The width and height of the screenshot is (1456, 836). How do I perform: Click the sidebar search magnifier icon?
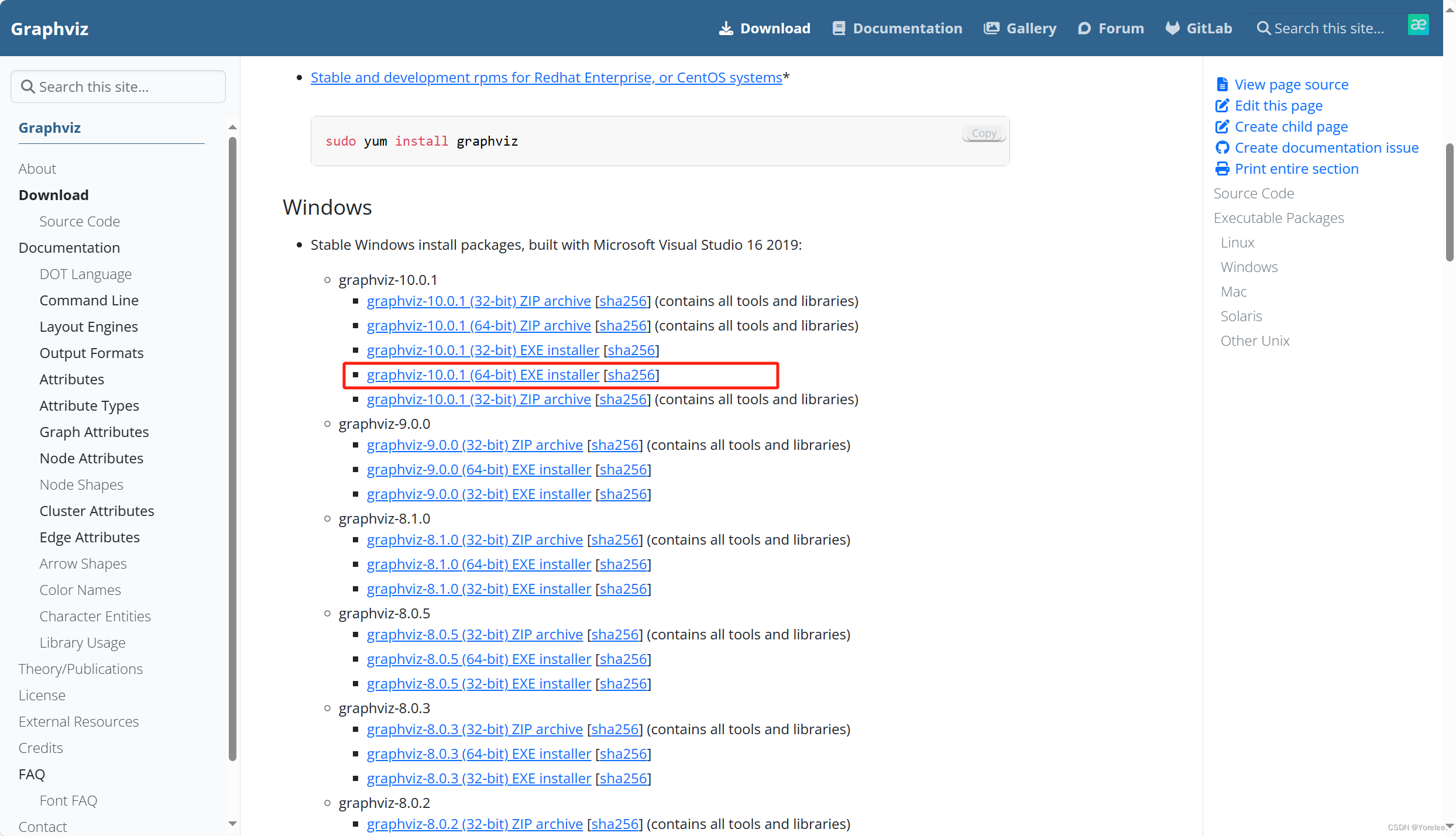point(28,87)
